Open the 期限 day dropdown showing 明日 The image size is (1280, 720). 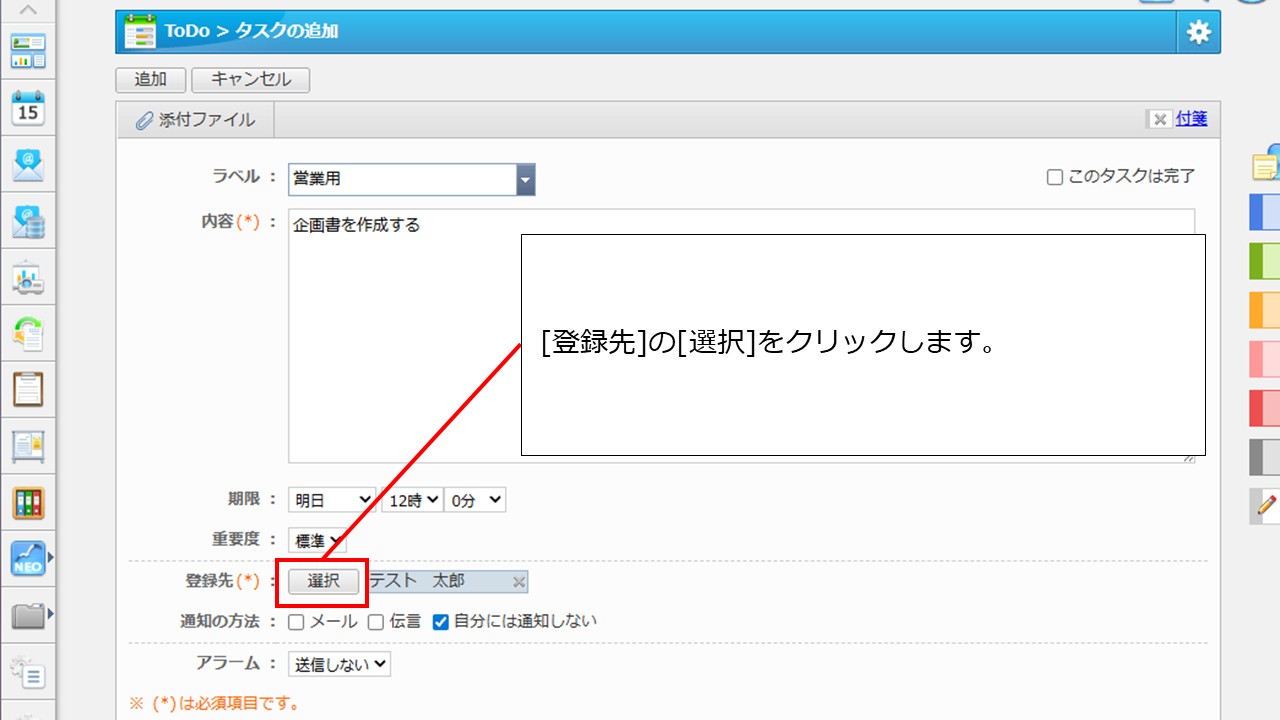(332, 500)
